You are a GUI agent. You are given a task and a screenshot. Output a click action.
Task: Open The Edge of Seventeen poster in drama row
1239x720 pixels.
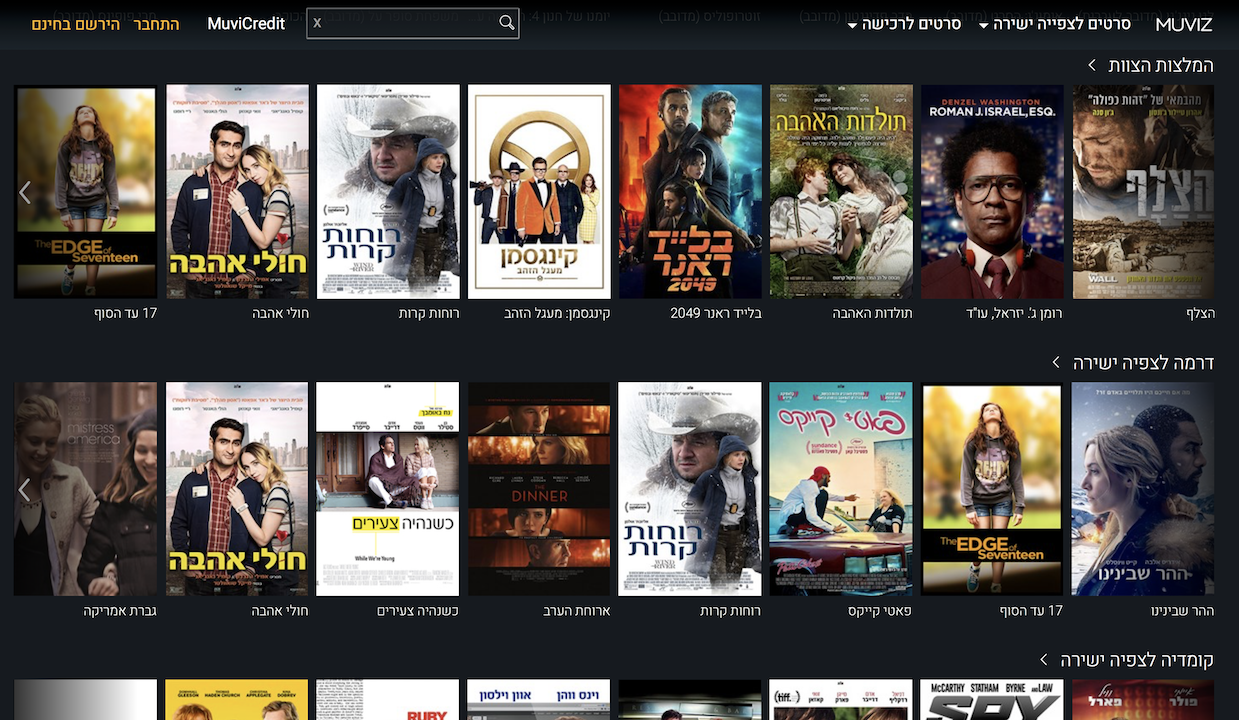(992, 489)
